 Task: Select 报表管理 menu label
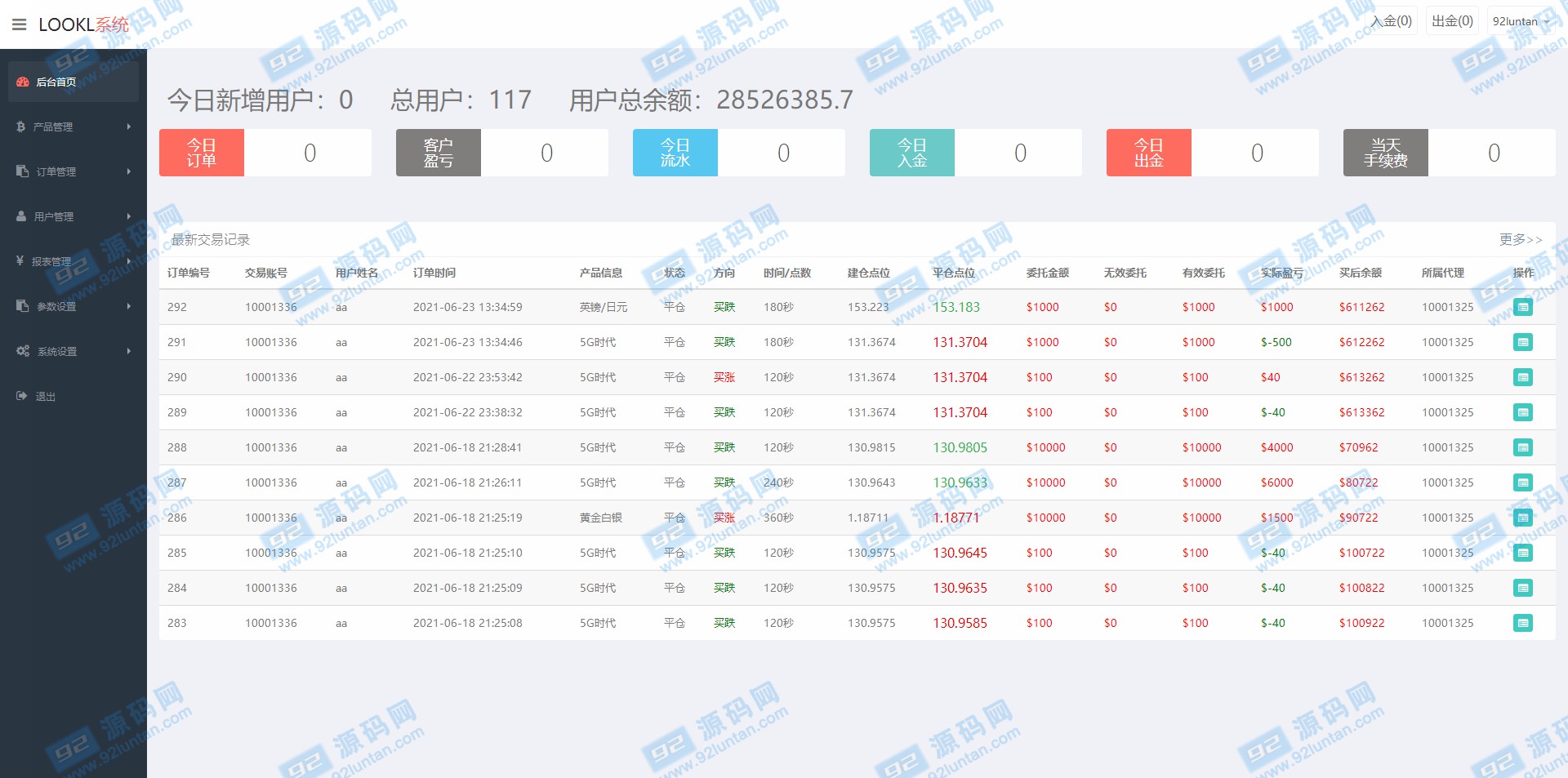point(51,261)
